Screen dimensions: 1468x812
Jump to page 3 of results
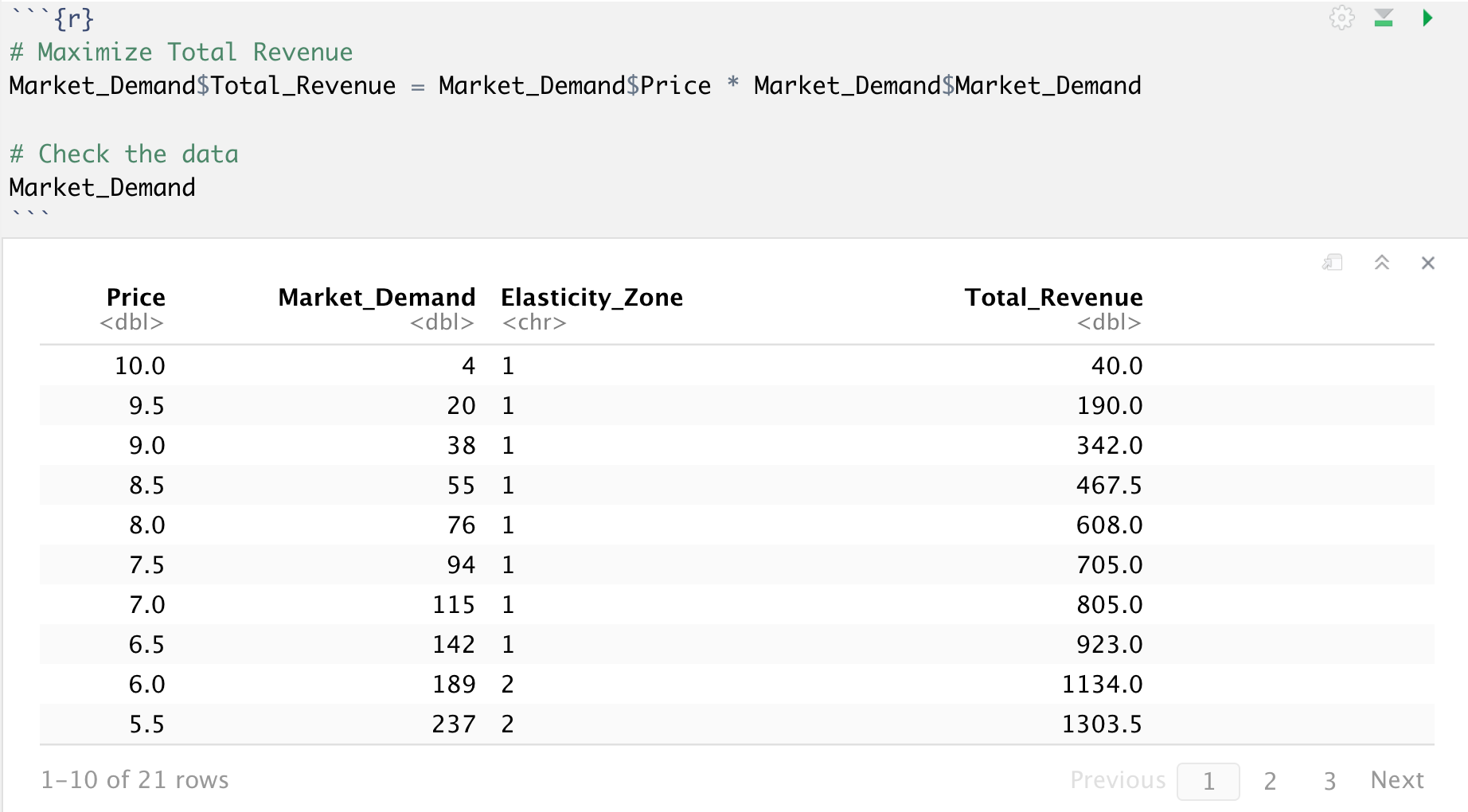coord(1329,781)
